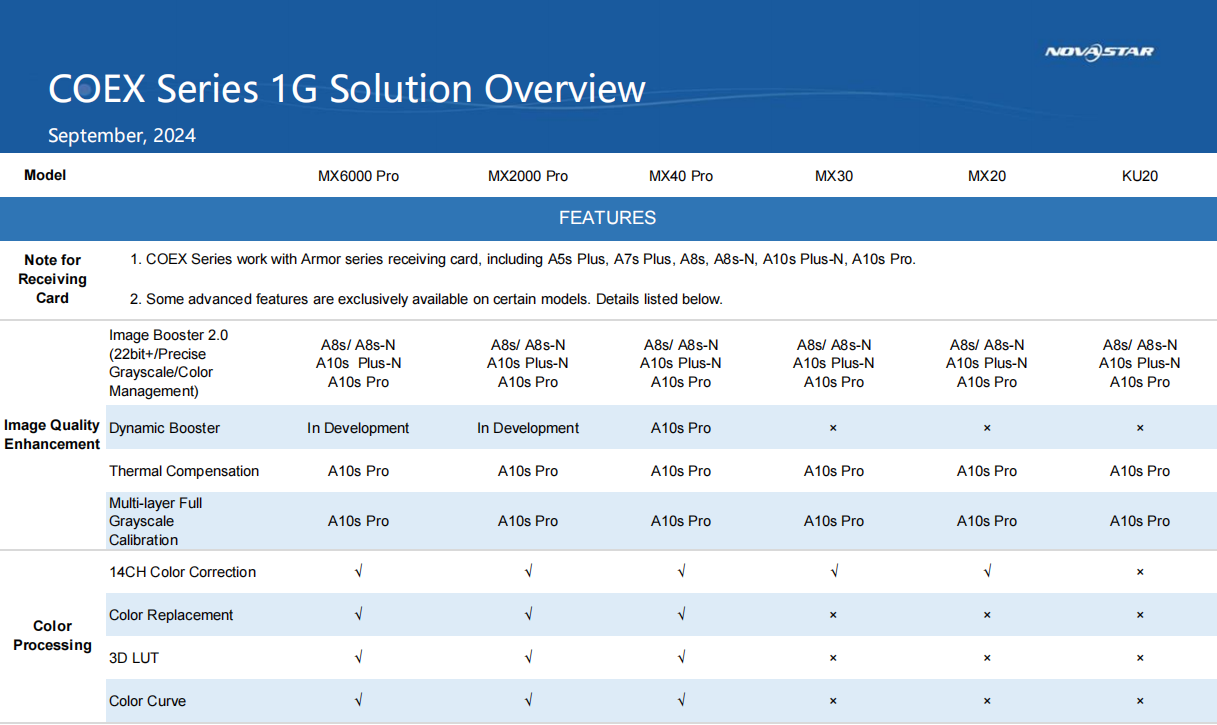
Task: Select the "Color Replacement" feature label
Action: point(171,615)
